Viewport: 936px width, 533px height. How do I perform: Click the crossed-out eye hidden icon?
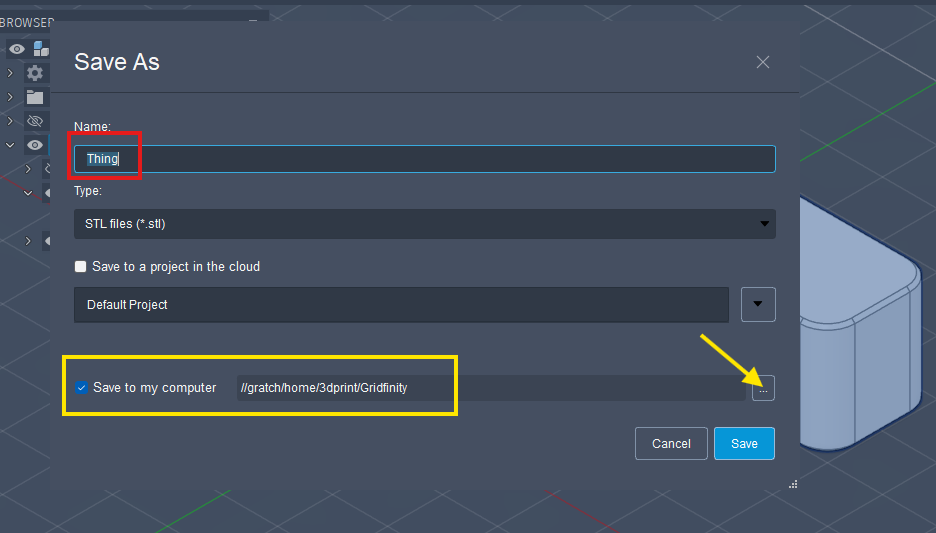[36, 121]
